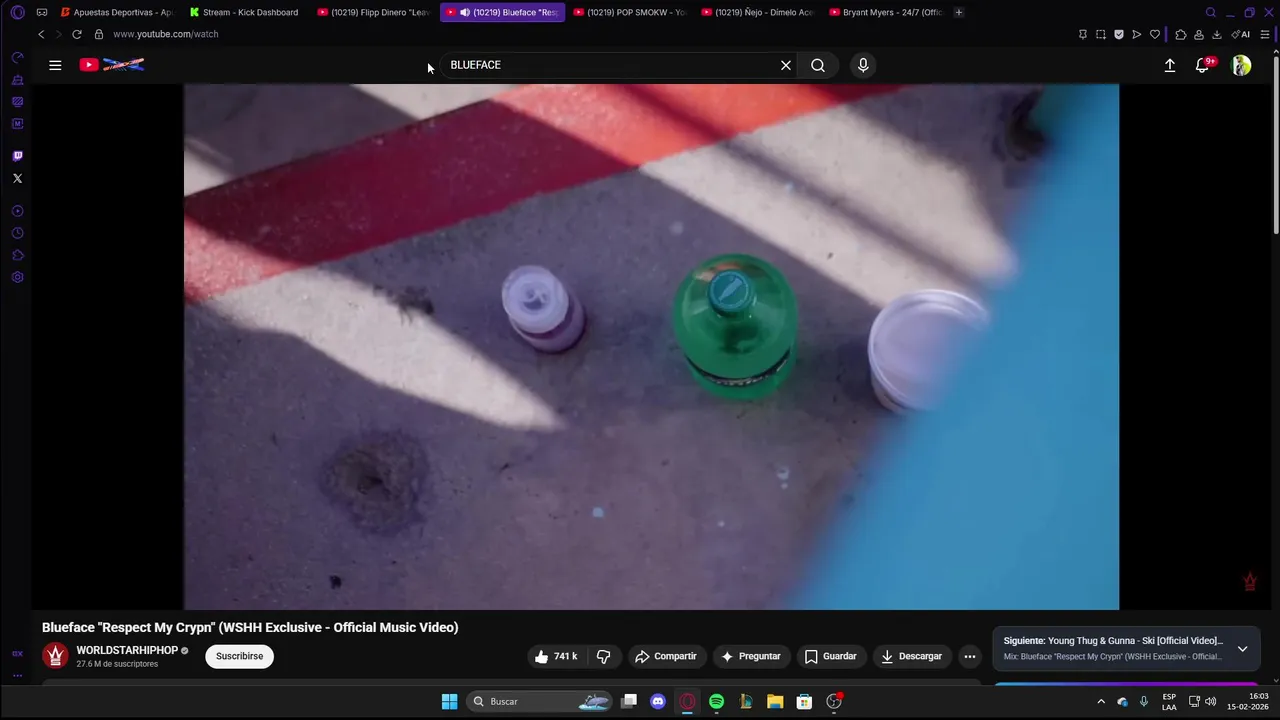Open more actions three-dot menu
Viewport: 1280px width, 720px height.
click(x=969, y=656)
